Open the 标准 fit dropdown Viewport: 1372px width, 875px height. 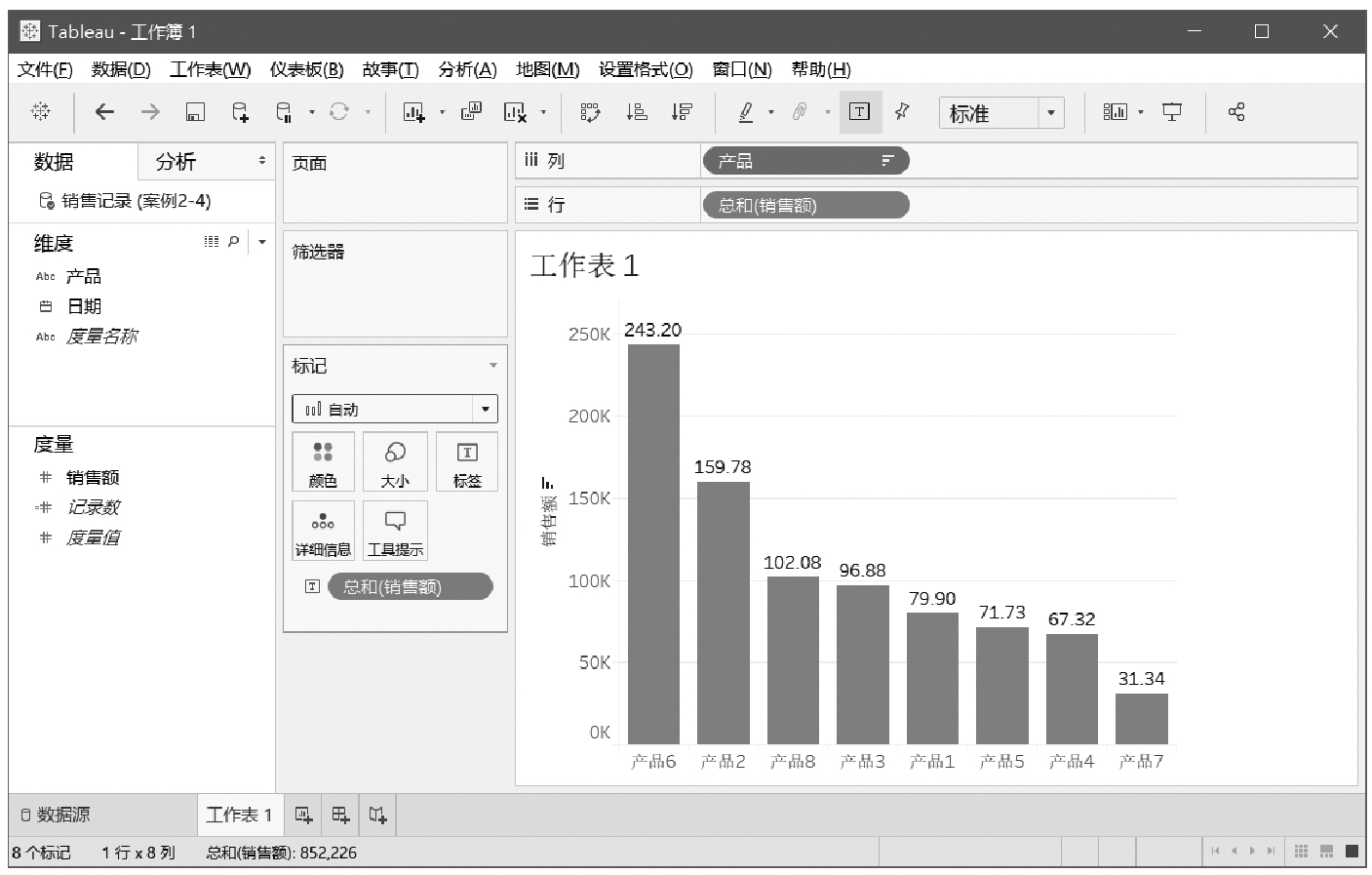[1050, 113]
